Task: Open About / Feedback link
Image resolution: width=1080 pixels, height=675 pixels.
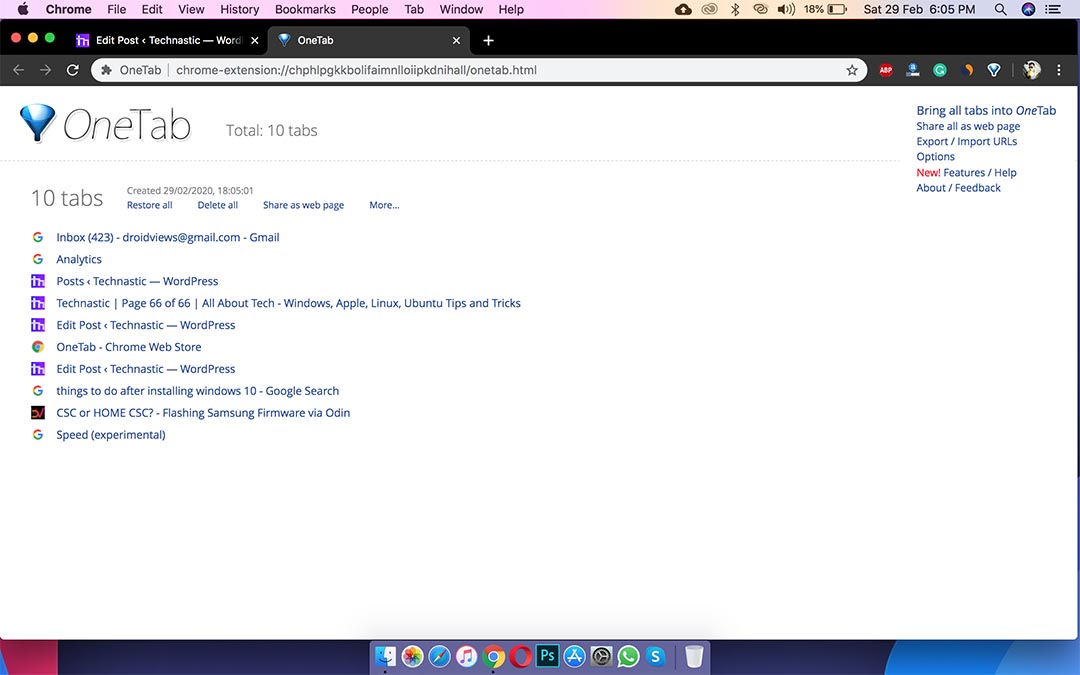Action: tap(958, 188)
